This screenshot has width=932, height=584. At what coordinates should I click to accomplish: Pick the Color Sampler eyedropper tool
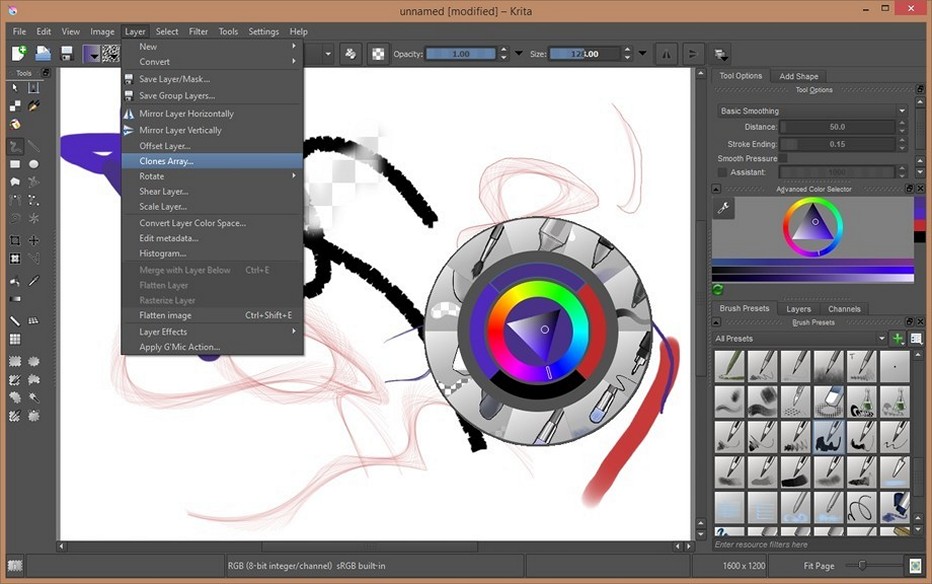34,281
